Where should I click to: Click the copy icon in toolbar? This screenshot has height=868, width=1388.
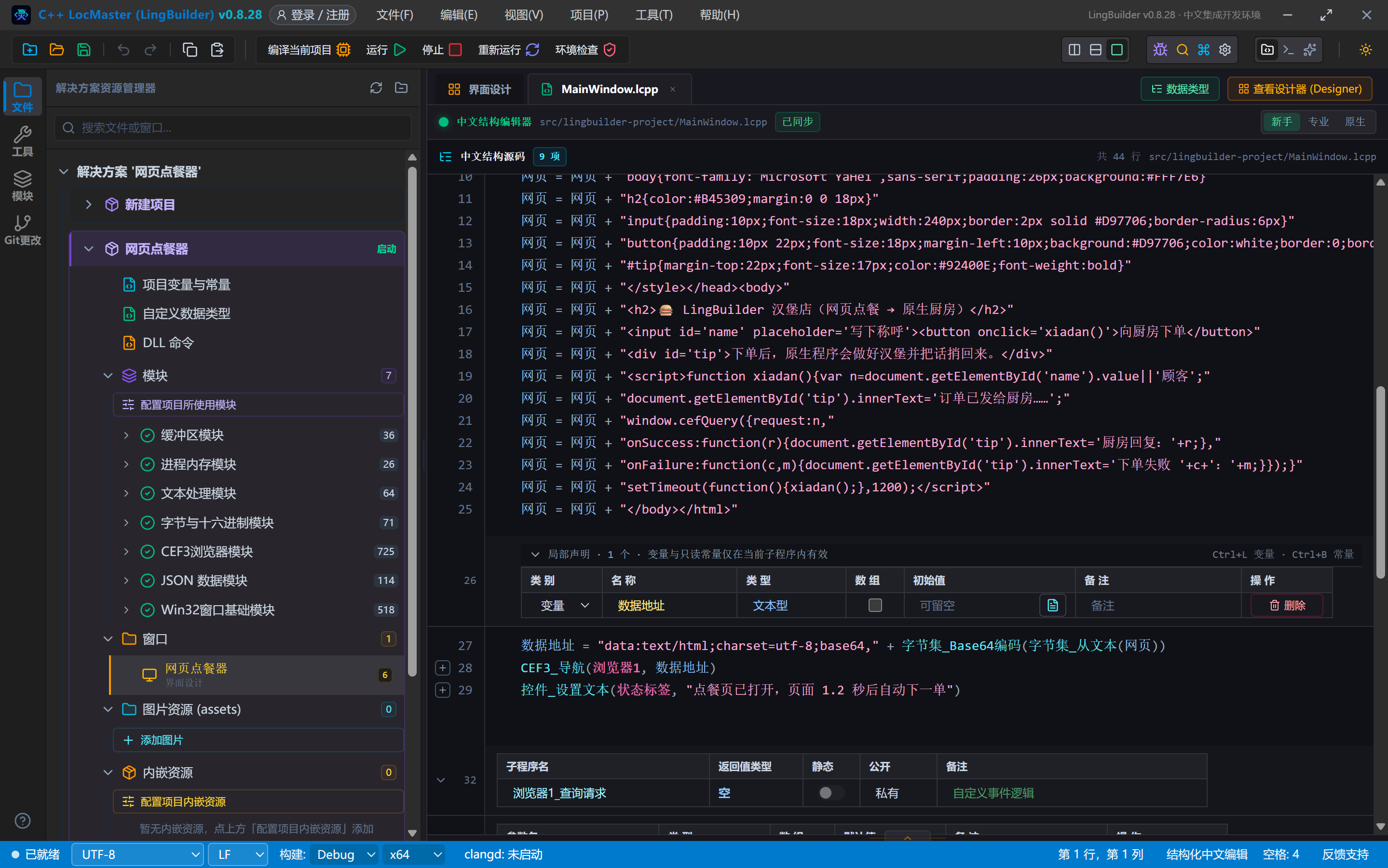tap(190, 50)
